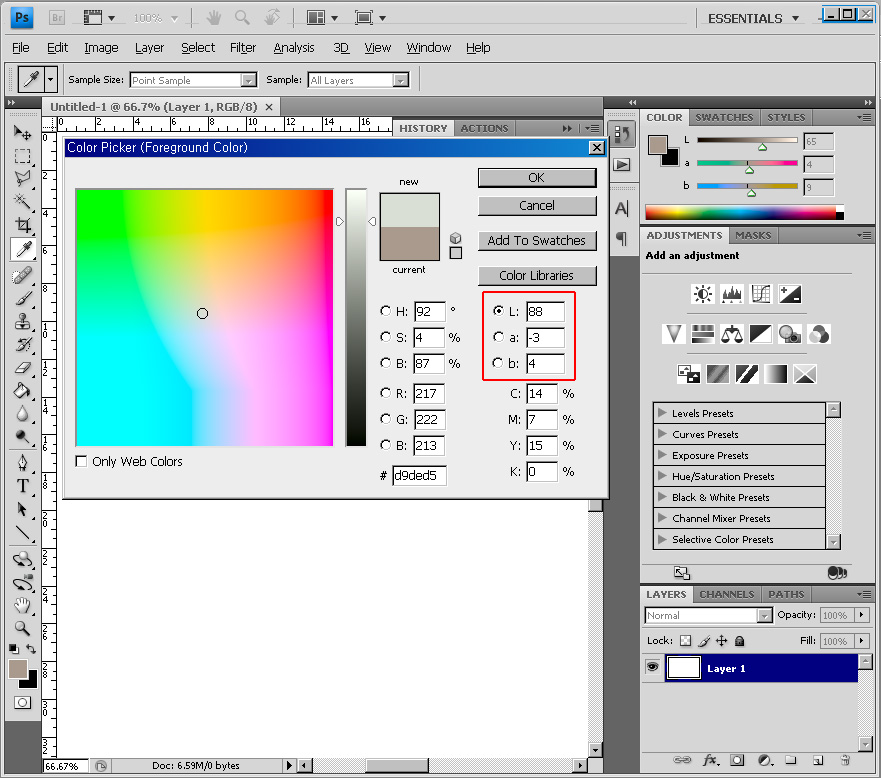The width and height of the screenshot is (881, 778).
Task: Expand the Levels Presets list
Action: pyautogui.click(x=661, y=413)
